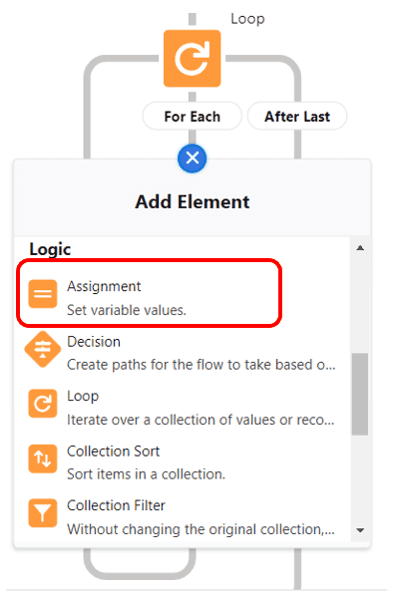Click the For Each path label

pos(192,116)
